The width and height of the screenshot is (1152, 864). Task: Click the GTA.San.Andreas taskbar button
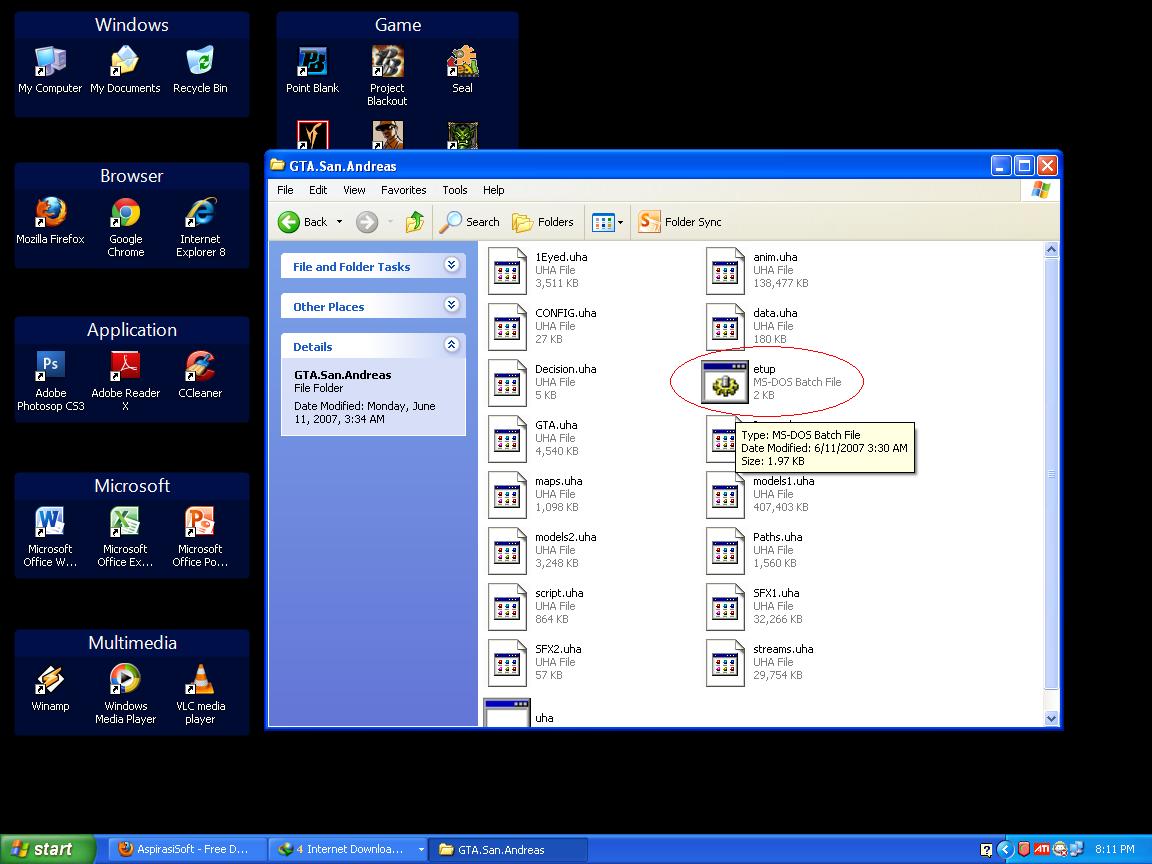pyautogui.click(x=507, y=849)
